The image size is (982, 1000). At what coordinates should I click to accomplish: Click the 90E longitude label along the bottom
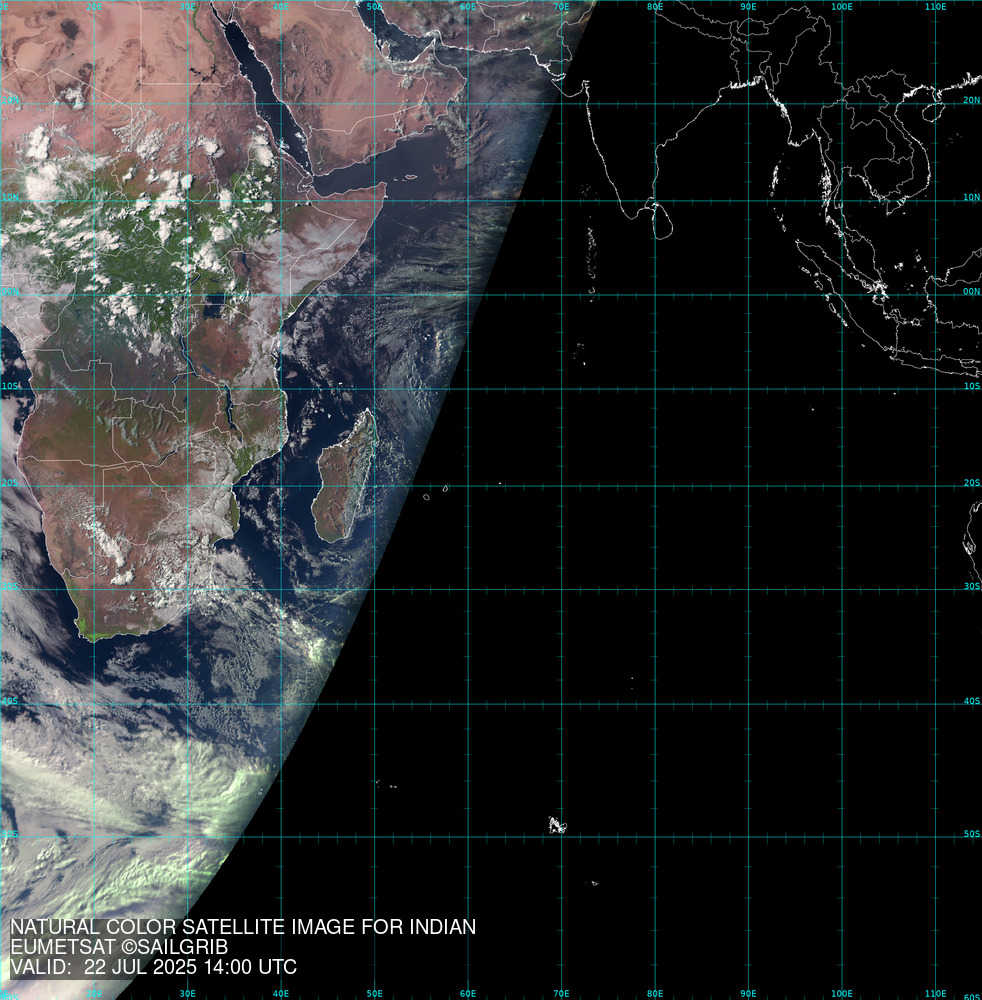748,994
